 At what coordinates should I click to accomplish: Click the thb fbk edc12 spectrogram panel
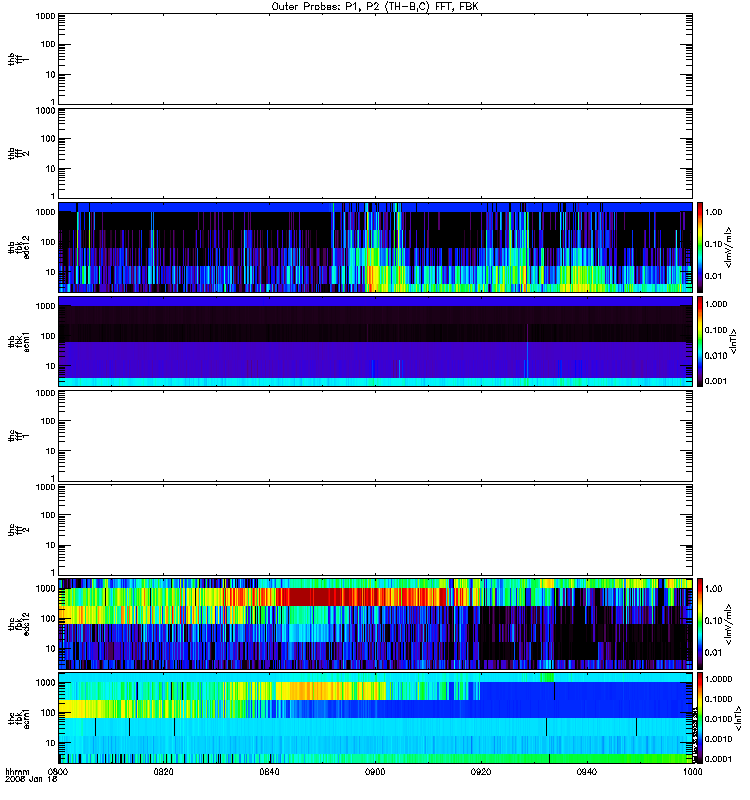pos(376,247)
